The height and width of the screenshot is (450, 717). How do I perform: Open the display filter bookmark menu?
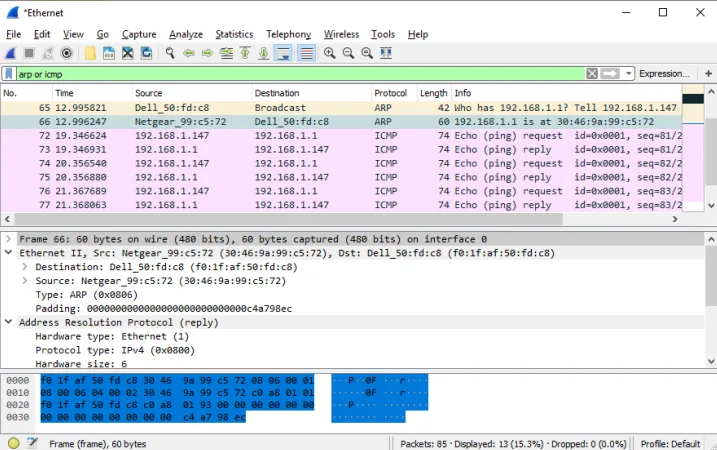tap(9, 74)
